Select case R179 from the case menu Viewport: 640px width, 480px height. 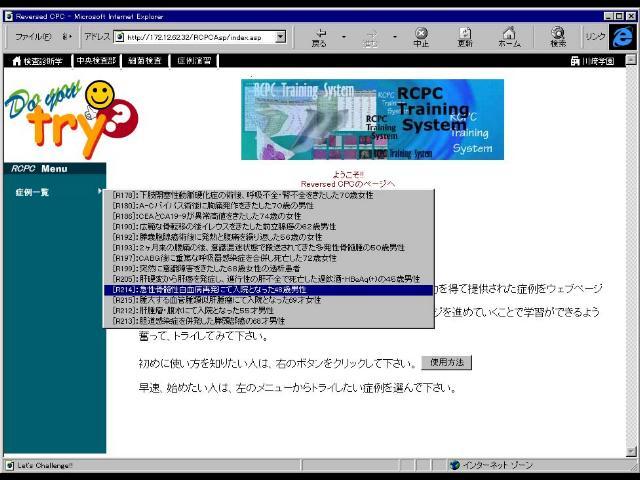268,195
